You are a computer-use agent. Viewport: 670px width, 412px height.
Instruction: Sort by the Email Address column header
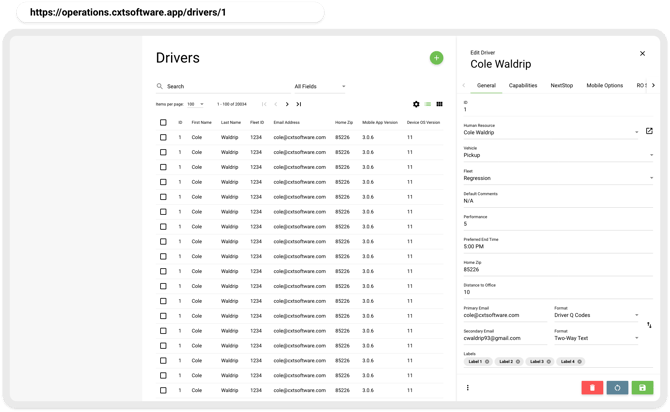tap(286, 122)
